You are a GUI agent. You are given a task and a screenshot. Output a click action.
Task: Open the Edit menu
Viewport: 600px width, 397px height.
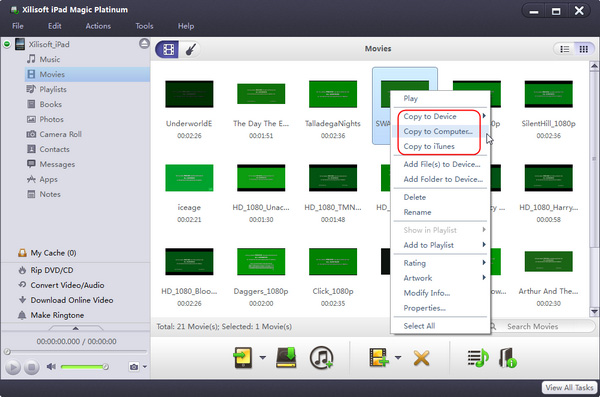coord(55,26)
